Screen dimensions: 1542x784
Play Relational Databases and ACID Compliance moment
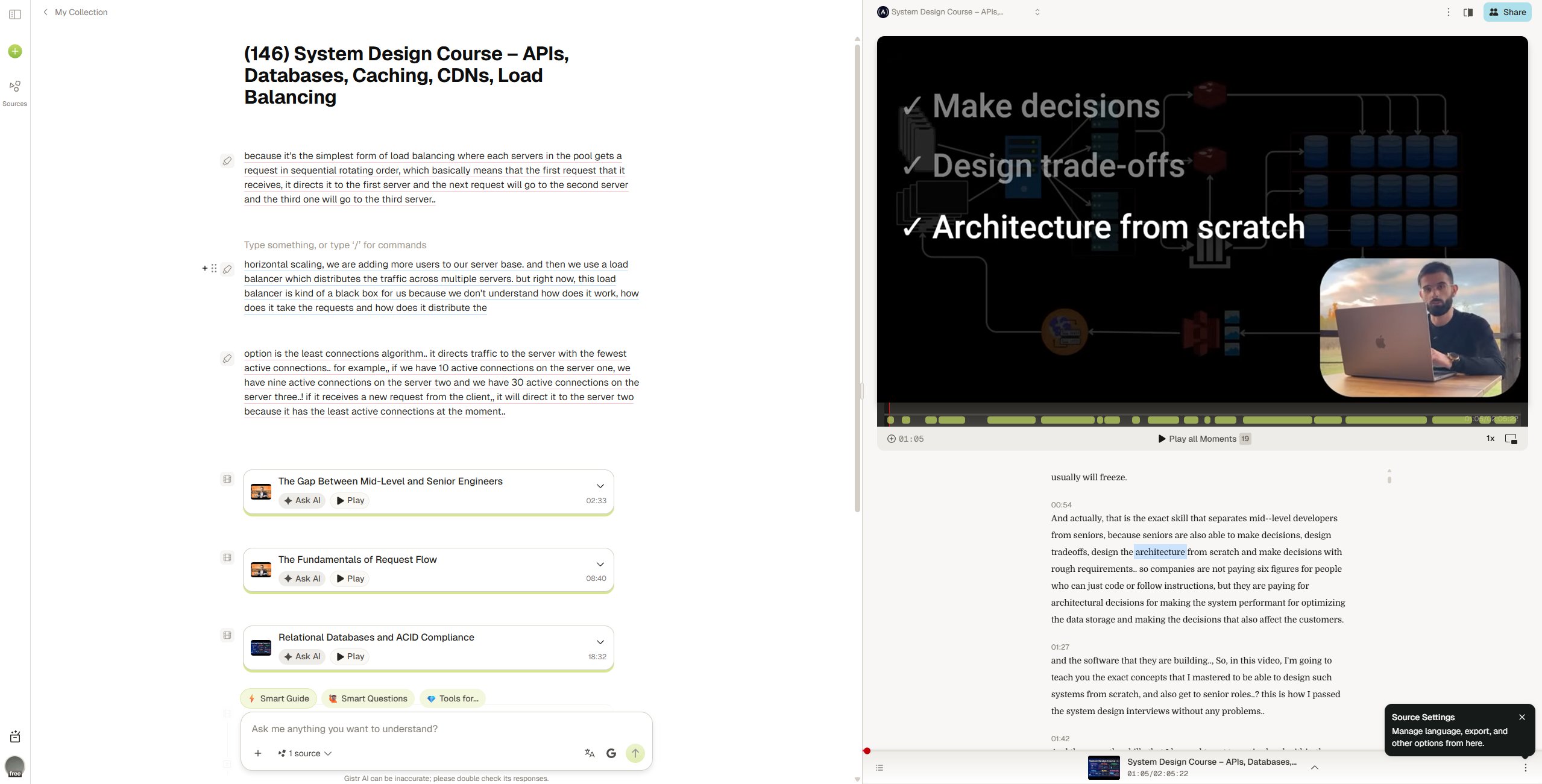pos(350,656)
